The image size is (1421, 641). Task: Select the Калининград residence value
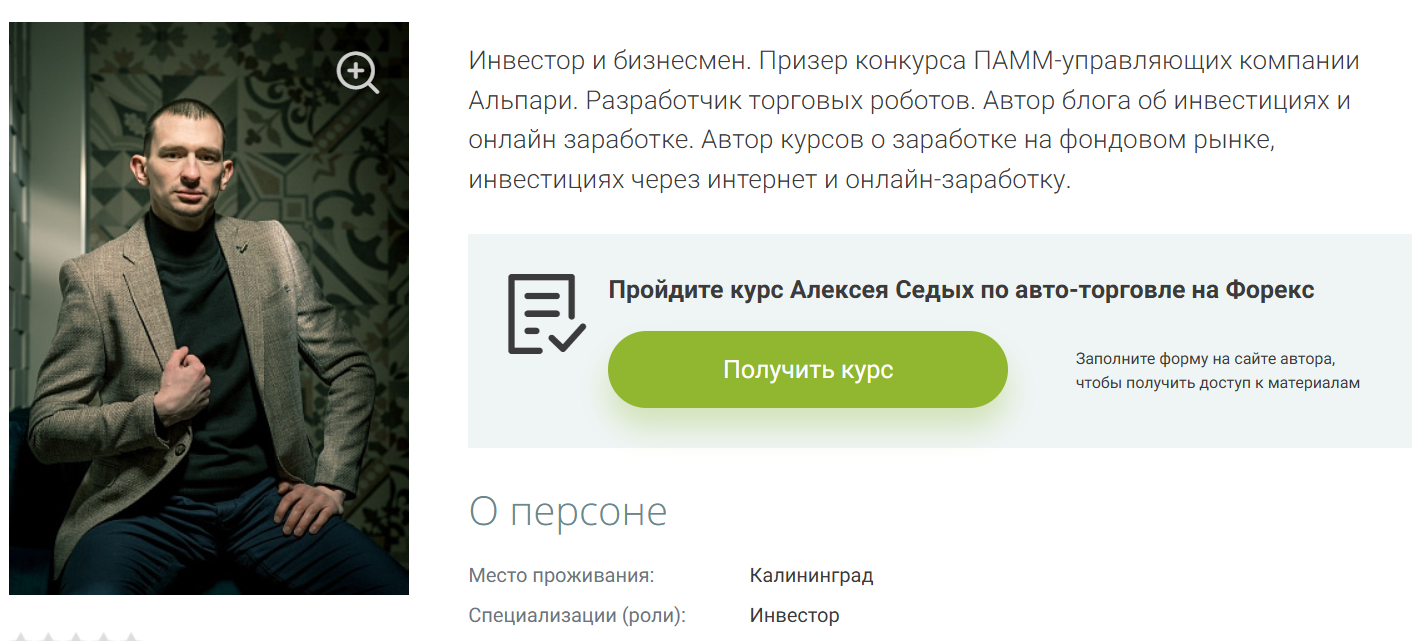click(811, 576)
